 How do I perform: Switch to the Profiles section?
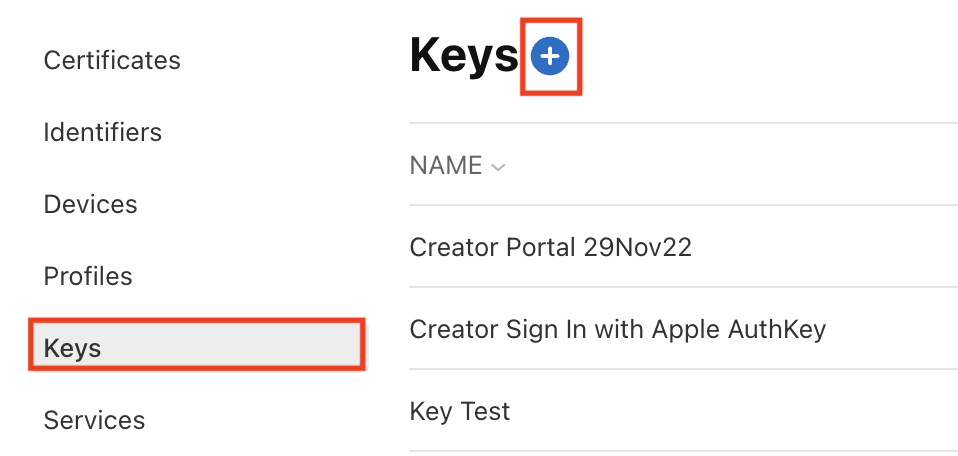point(88,276)
